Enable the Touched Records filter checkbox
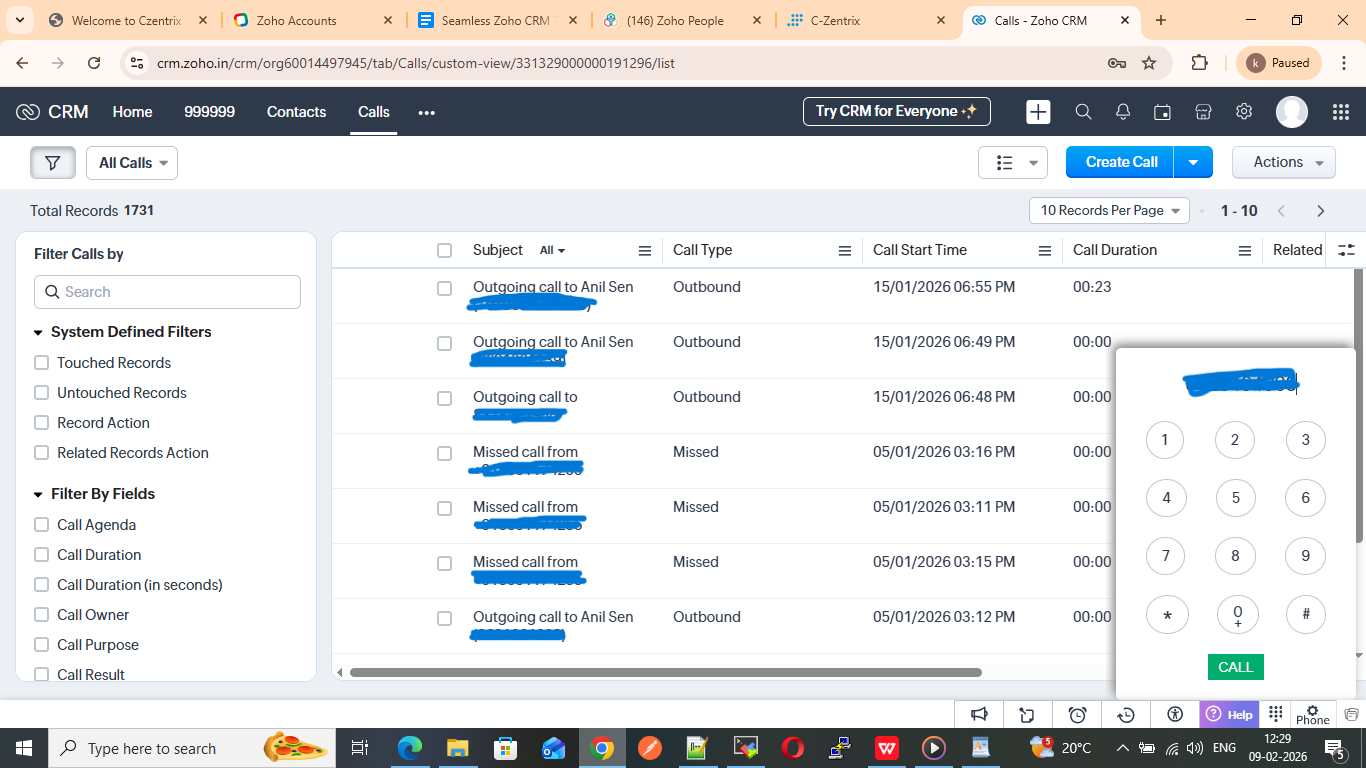This screenshot has width=1366, height=768. pyautogui.click(x=42, y=363)
